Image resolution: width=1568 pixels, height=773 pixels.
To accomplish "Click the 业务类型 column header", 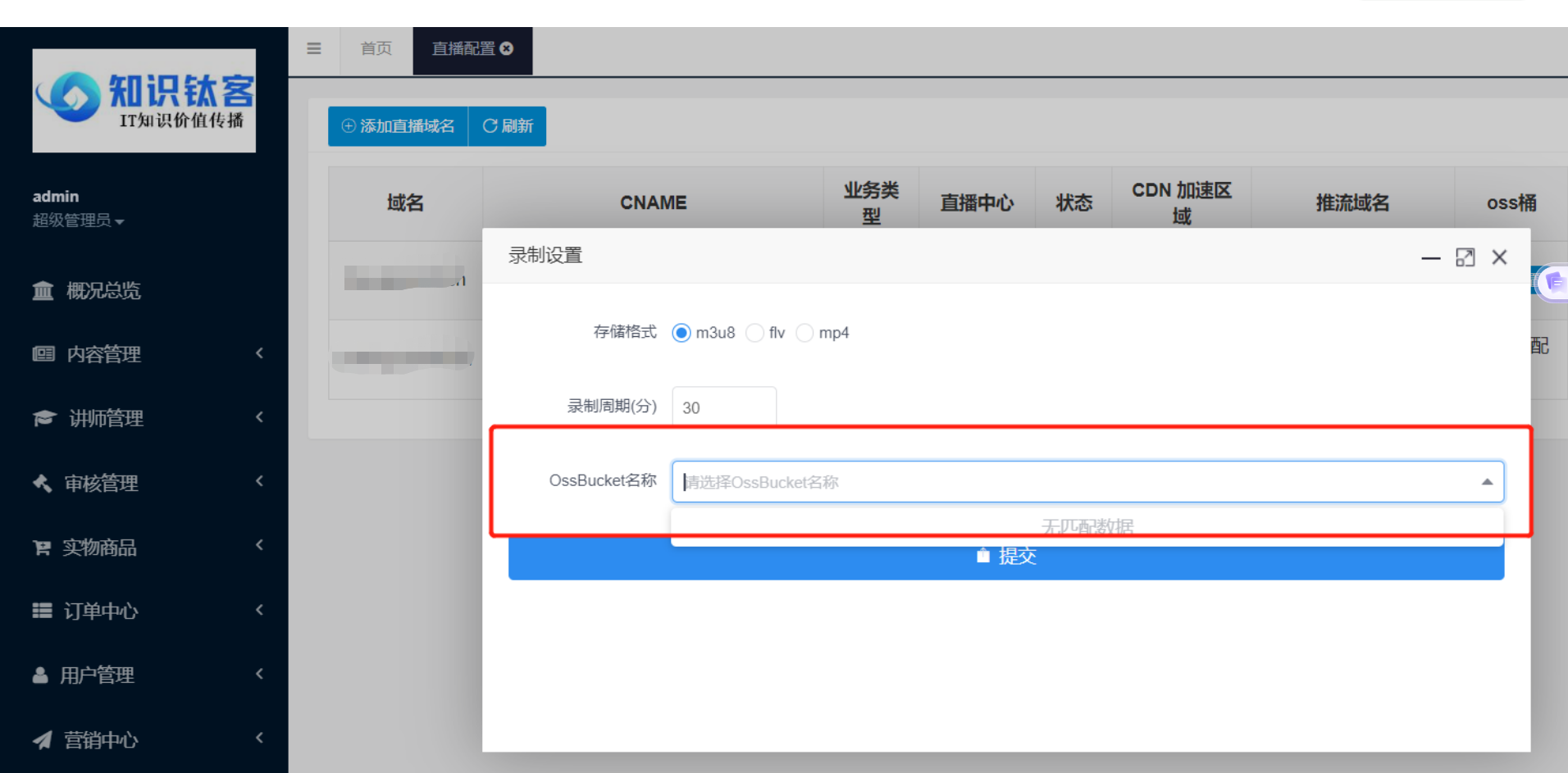I will pyautogui.click(x=871, y=203).
